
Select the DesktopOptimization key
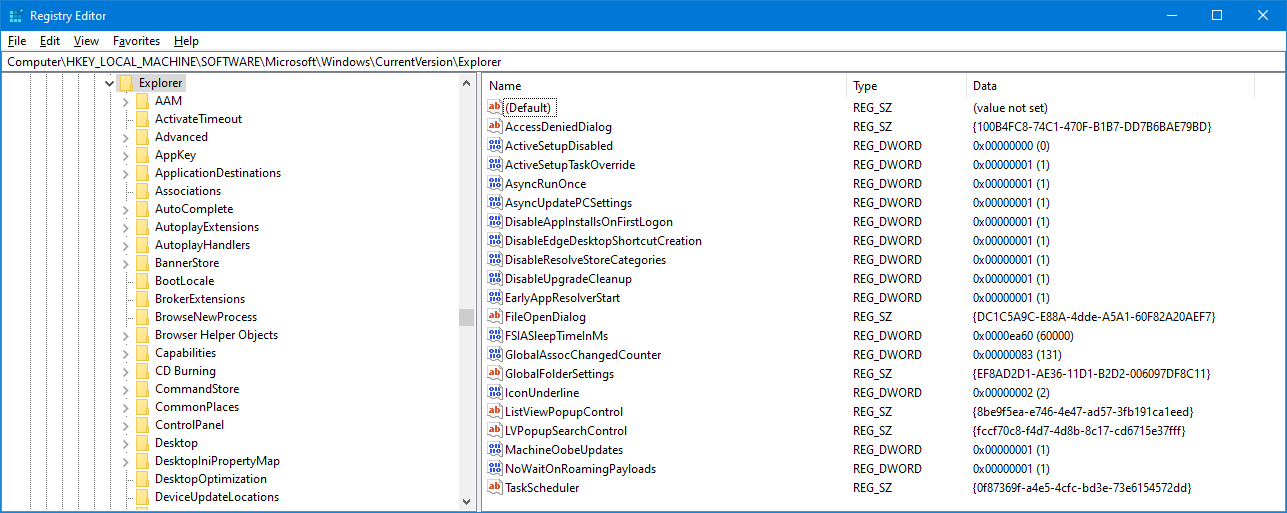[x=211, y=479]
